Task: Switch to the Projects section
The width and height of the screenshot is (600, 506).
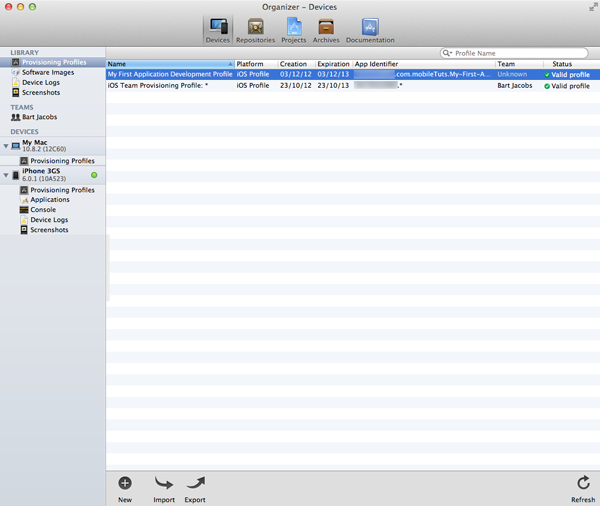Action: coord(294,30)
